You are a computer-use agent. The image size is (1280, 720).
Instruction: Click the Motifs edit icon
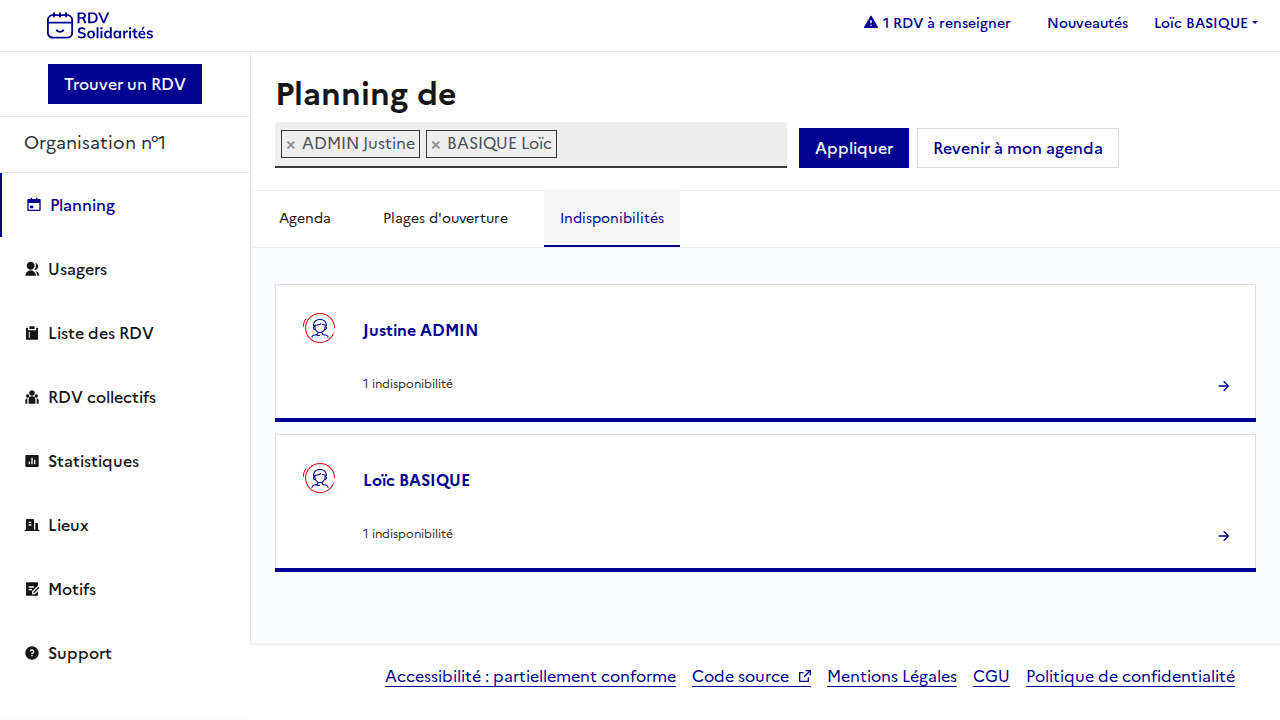point(32,589)
